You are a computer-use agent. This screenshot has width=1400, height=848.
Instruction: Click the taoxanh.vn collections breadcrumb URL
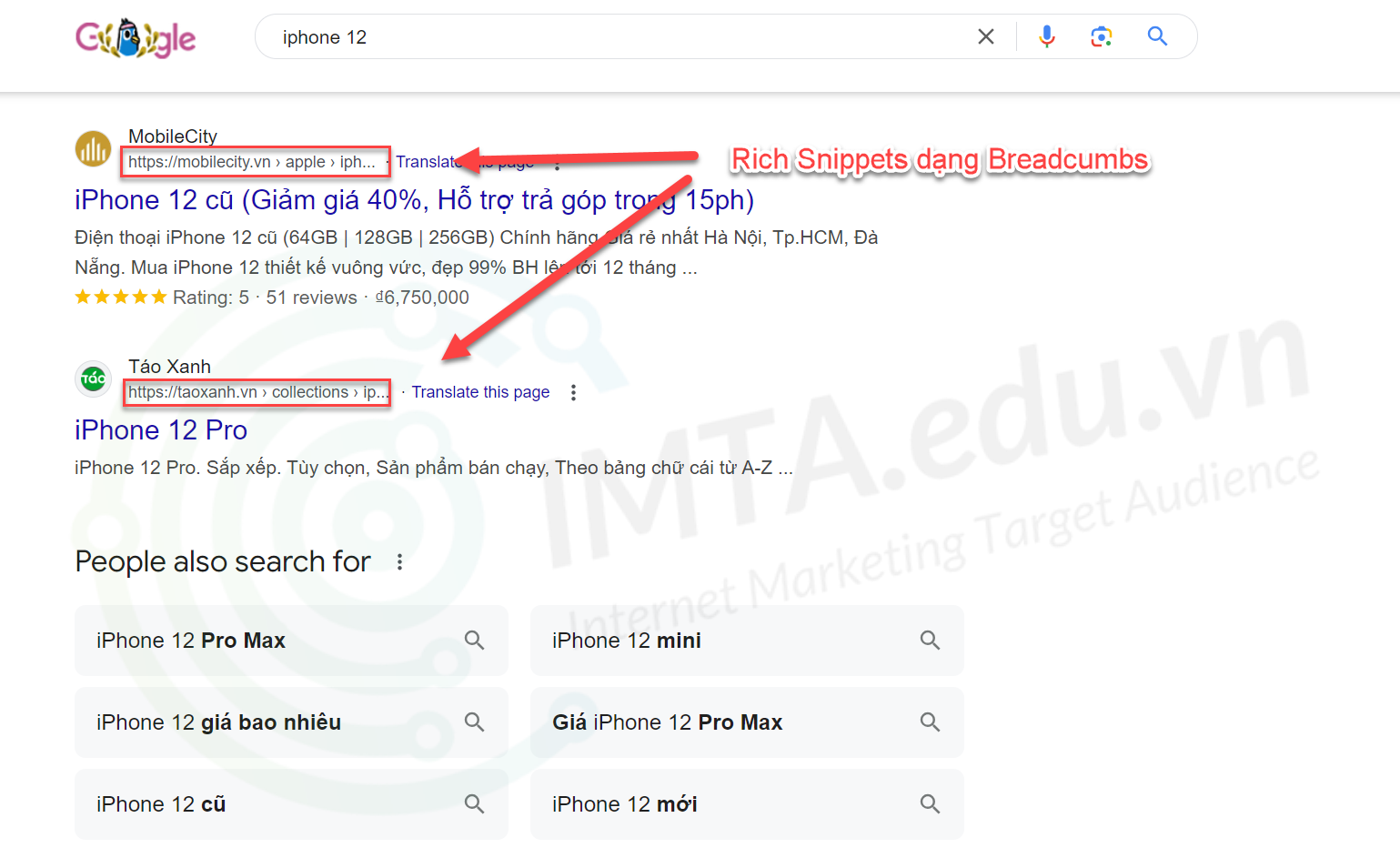pyautogui.click(x=257, y=392)
